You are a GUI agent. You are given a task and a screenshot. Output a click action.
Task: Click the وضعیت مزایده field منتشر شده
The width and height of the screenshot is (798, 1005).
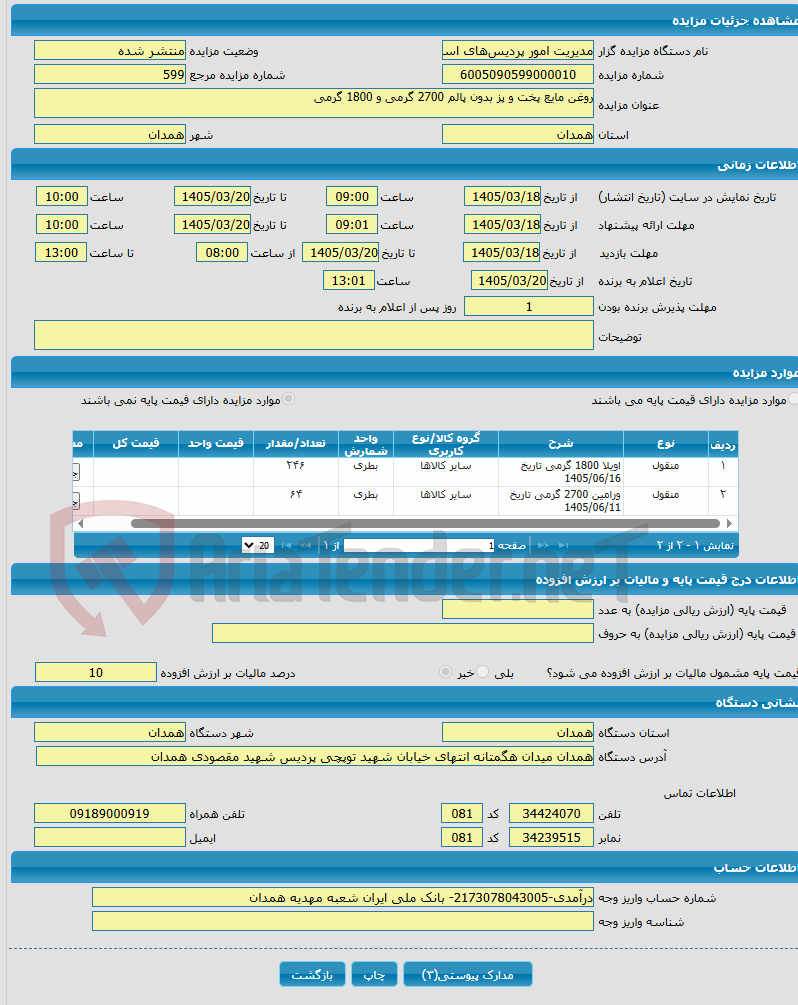click(110, 51)
